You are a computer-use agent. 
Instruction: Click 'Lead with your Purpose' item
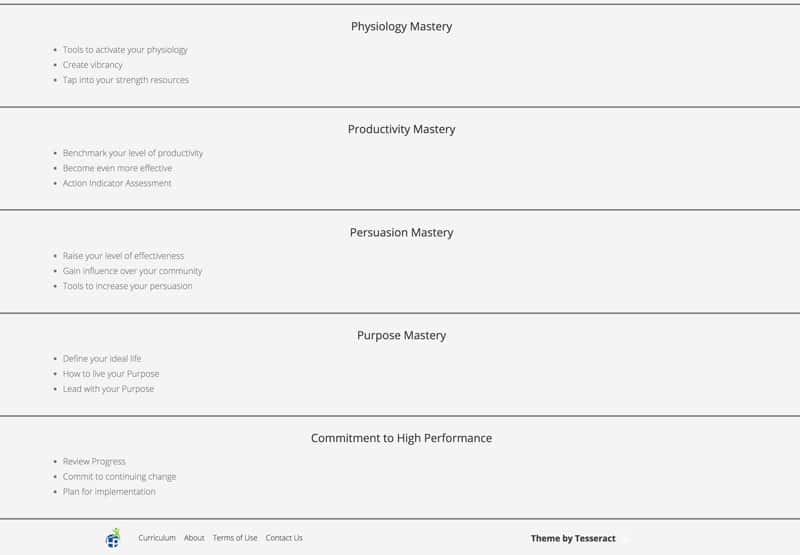108,389
